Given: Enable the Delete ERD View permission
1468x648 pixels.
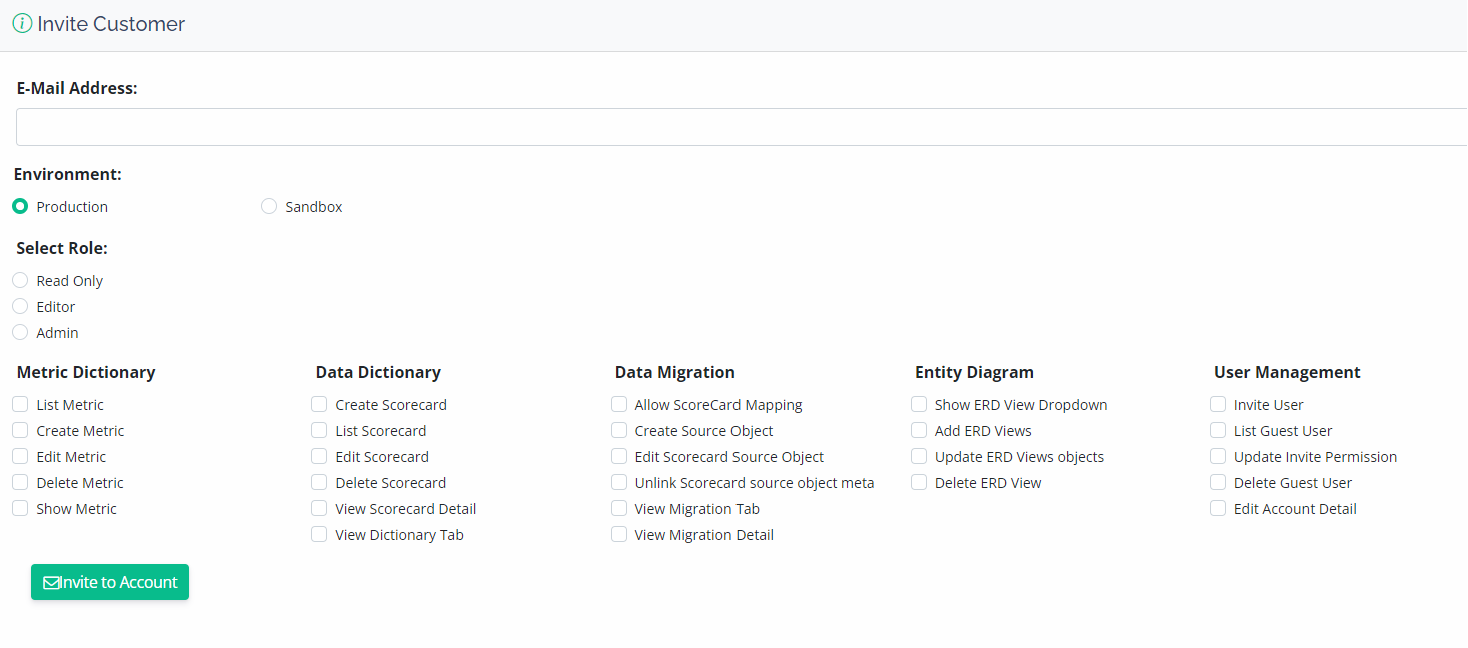Looking at the screenshot, I should [x=918, y=482].
